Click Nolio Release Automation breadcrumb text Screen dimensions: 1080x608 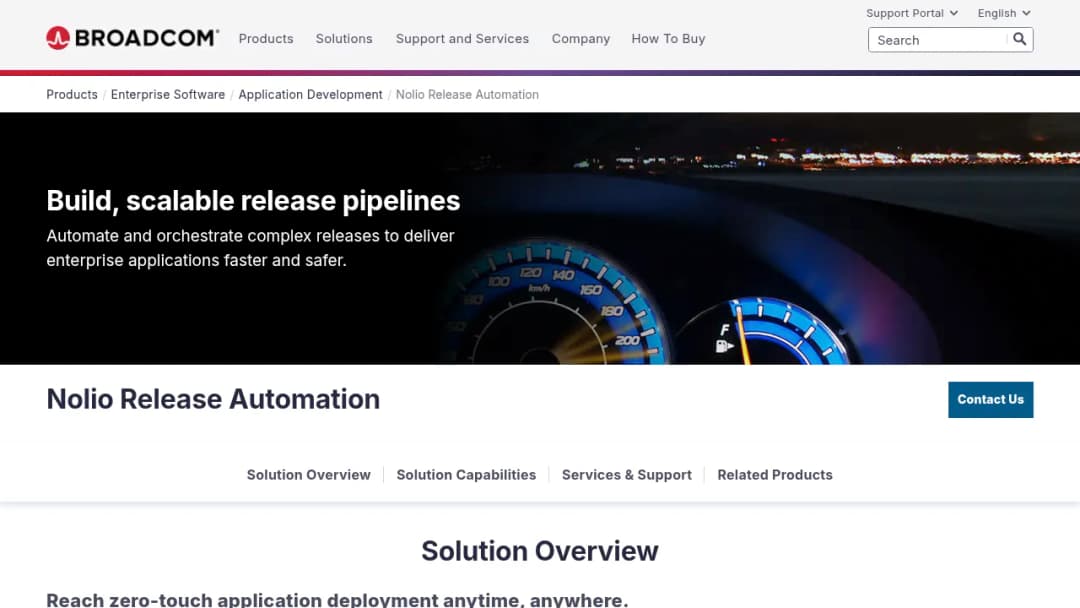click(x=467, y=94)
